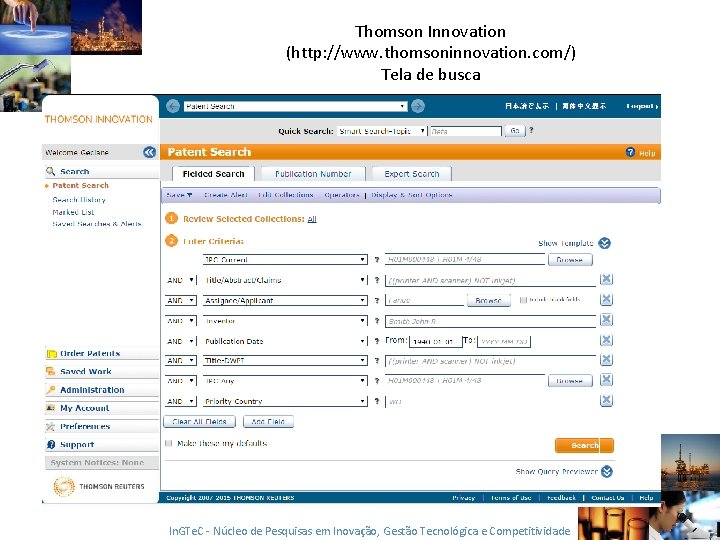Click help icon for IPC Current field
Screen dimensions: 720x540
point(377,259)
